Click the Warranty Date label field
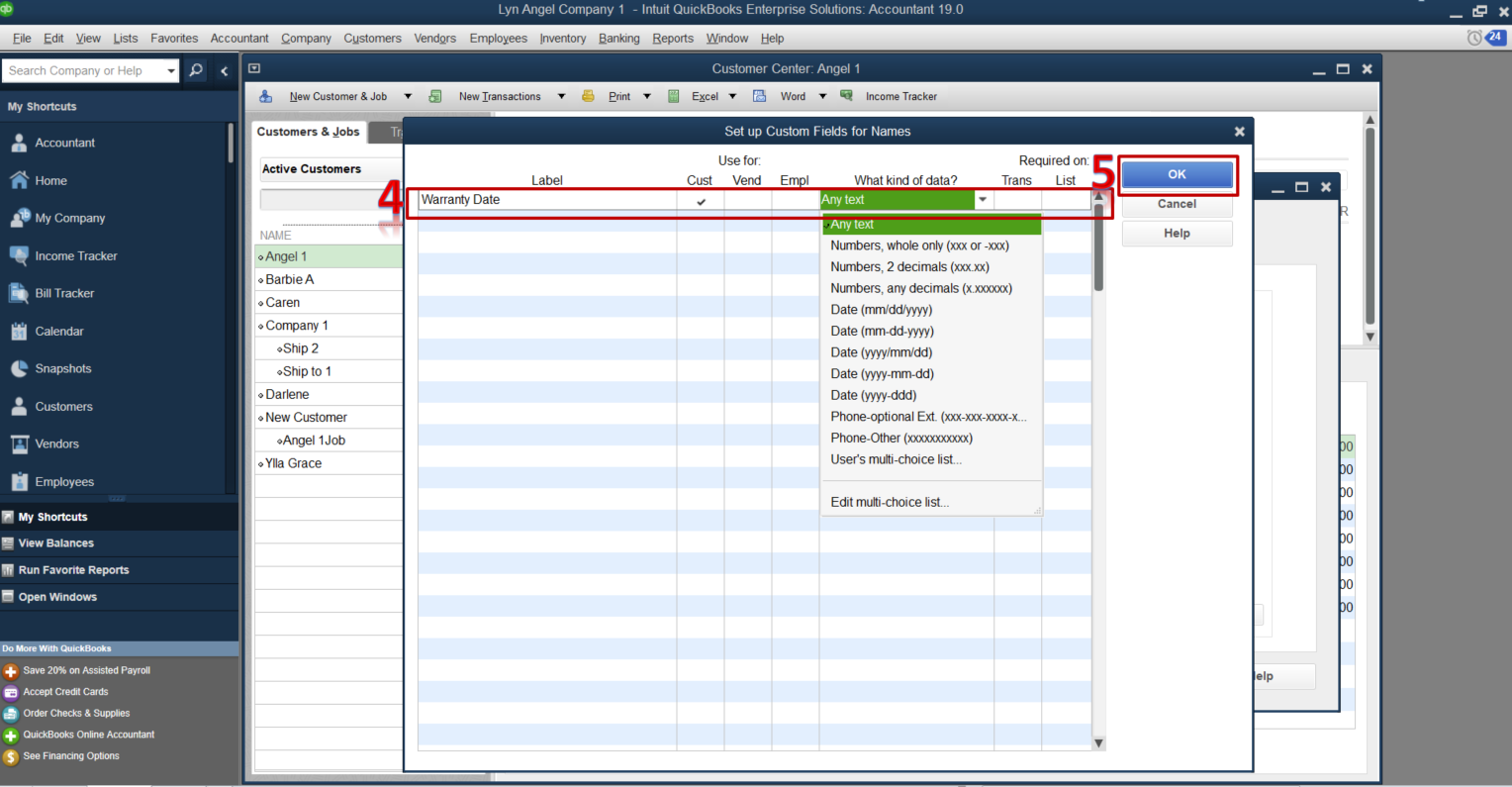 (x=547, y=200)
